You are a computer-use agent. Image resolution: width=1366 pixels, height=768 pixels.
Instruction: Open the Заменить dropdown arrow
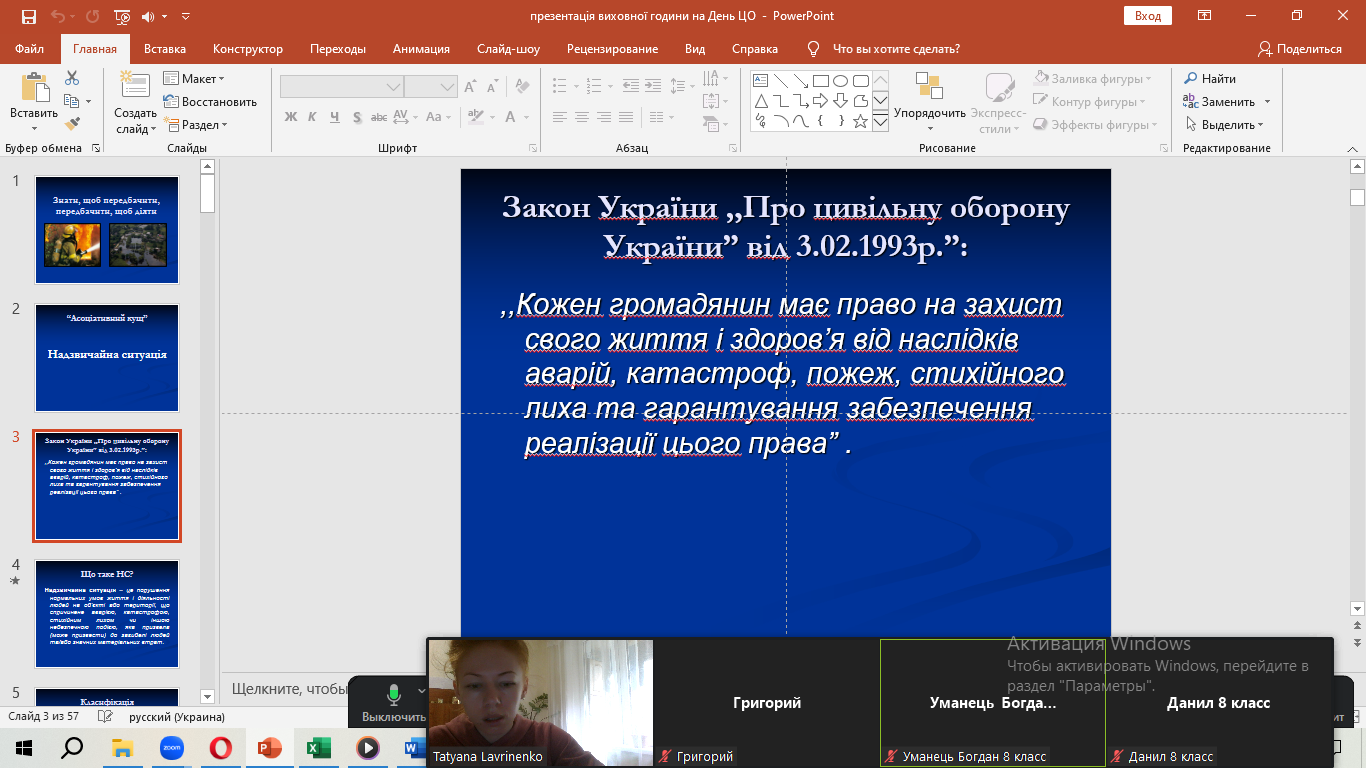[x=1267, y=102]
